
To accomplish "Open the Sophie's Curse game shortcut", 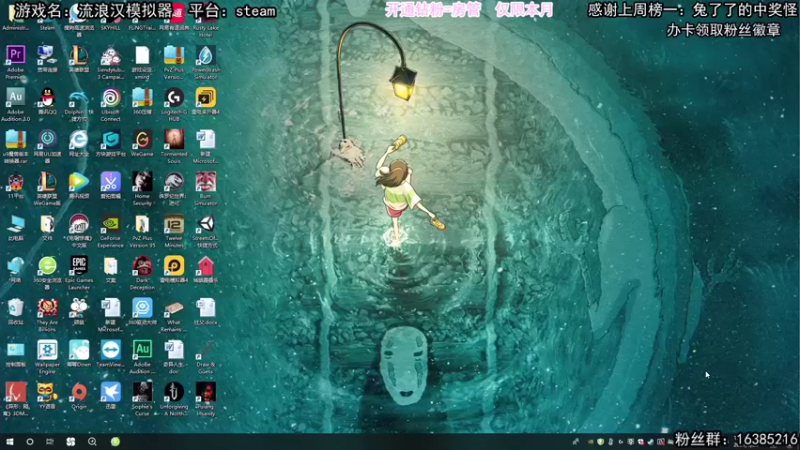I will (142, 392).
